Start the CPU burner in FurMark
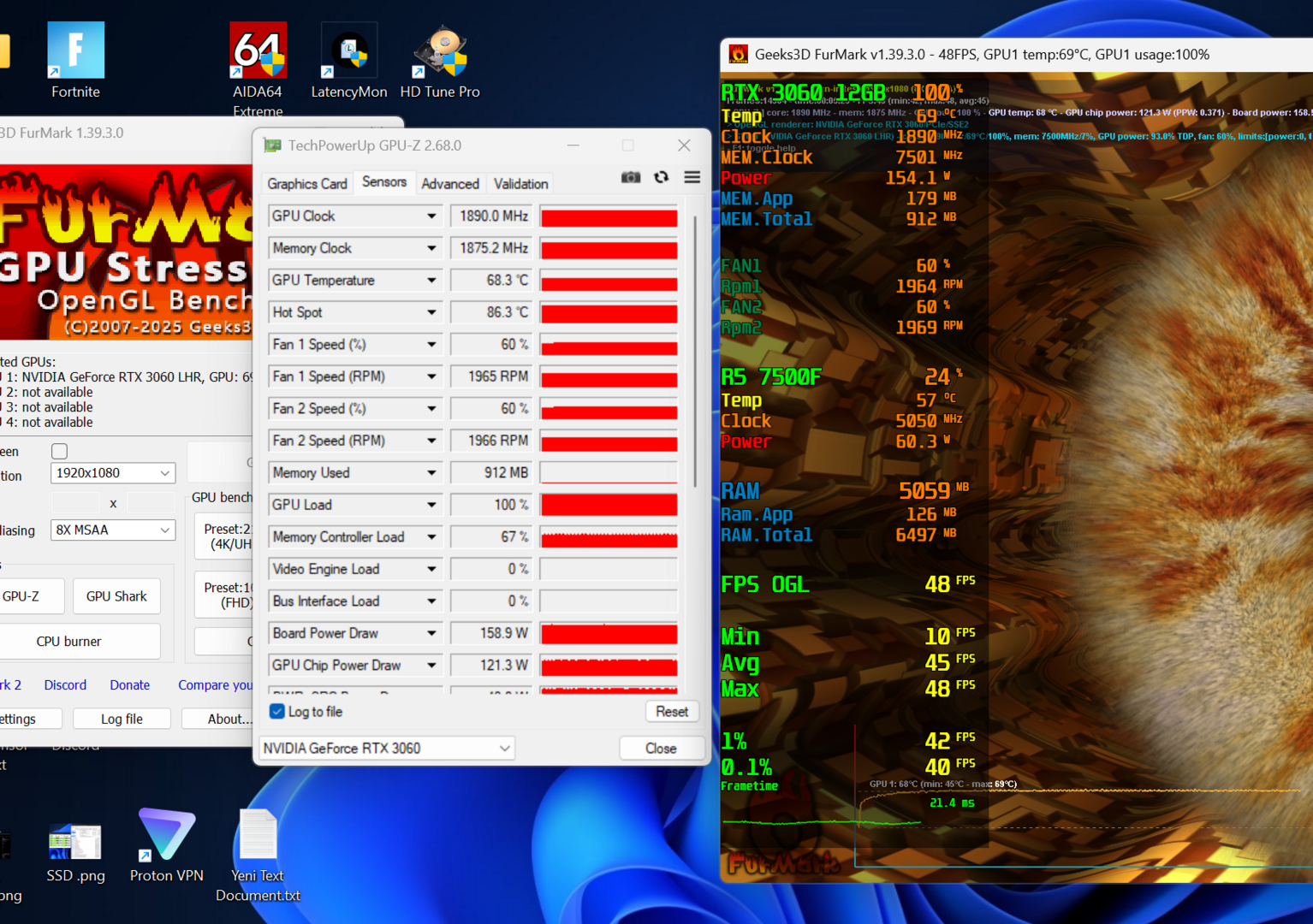Viewport: 1313px width, 924px height. click(68, 641)
